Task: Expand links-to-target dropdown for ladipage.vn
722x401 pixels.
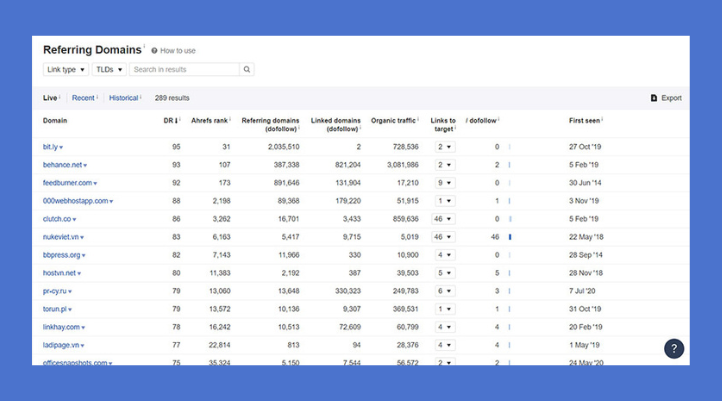Action: pyautogui.click(x=445, y=345)
